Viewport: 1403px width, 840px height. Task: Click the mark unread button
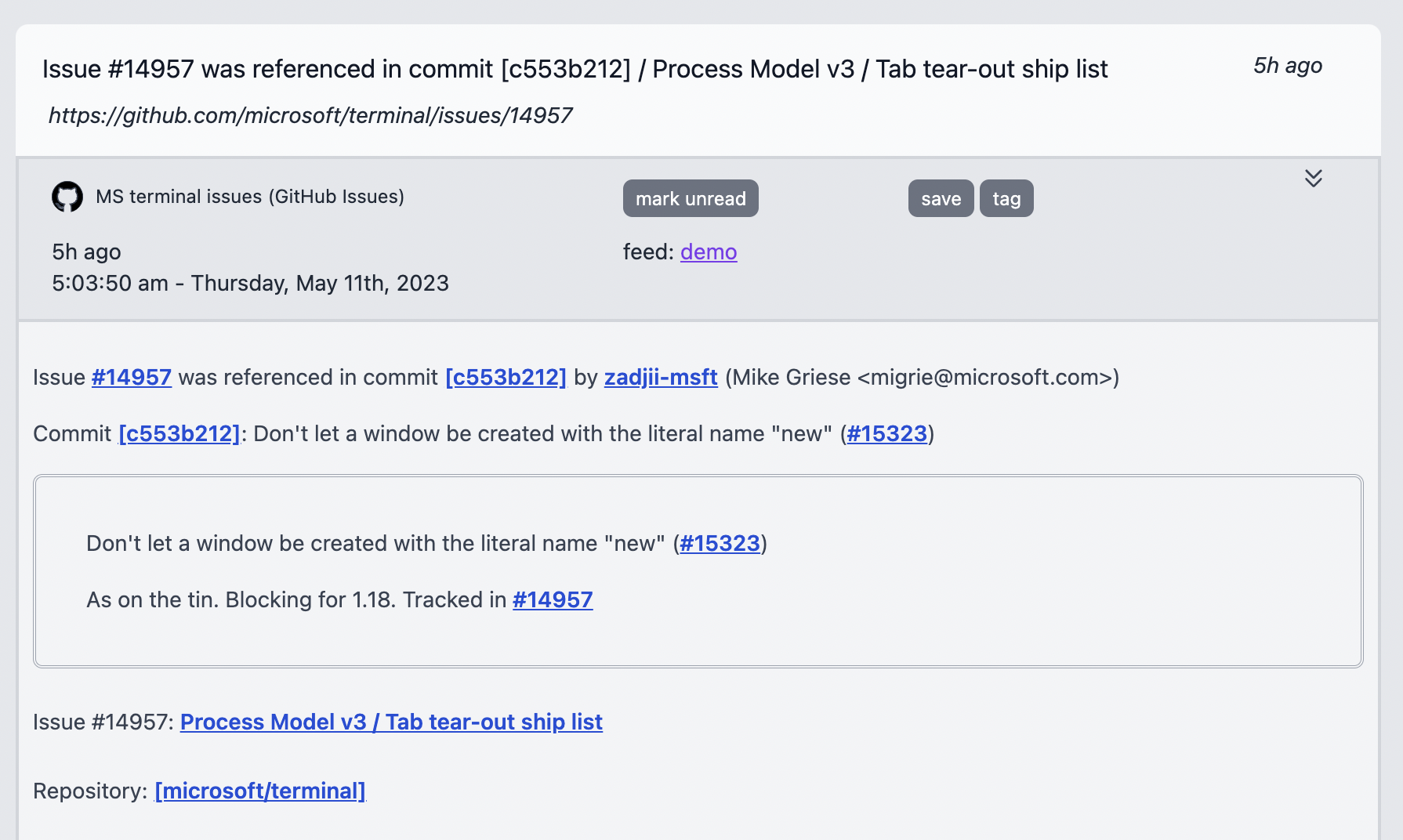tap(691, 198)
